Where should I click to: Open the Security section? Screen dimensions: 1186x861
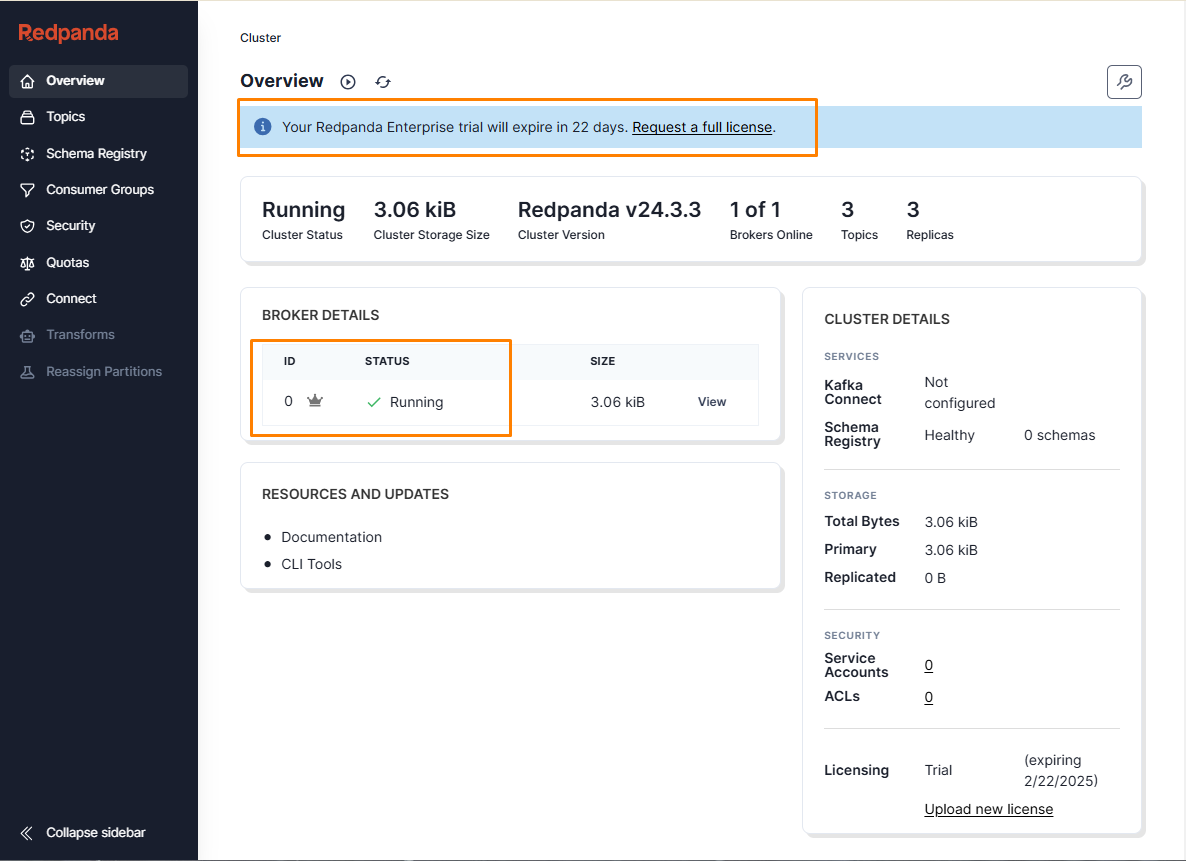(98, 226)
